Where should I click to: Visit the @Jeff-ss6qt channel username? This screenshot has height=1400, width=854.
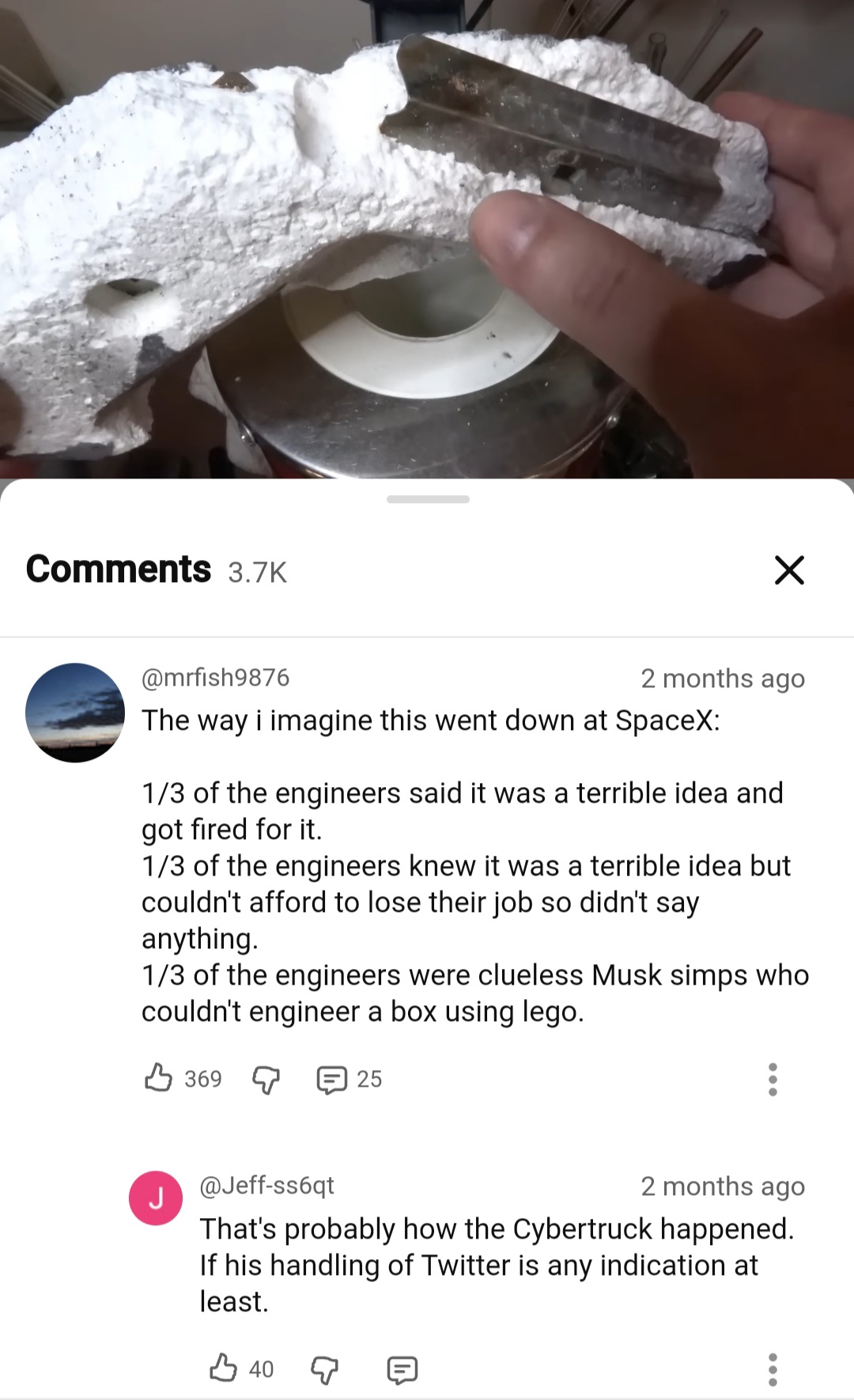[266, 1185]
